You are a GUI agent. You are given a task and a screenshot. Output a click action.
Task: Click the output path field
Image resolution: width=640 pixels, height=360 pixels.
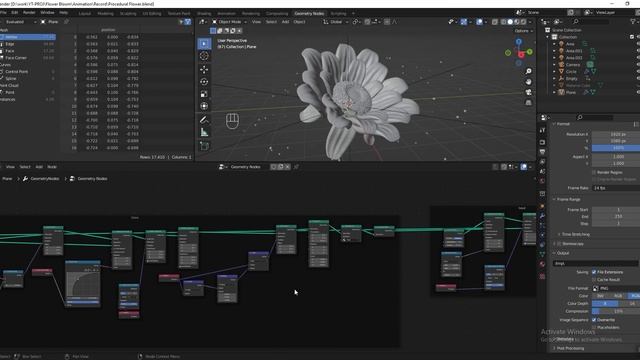(x=595, y=264)
